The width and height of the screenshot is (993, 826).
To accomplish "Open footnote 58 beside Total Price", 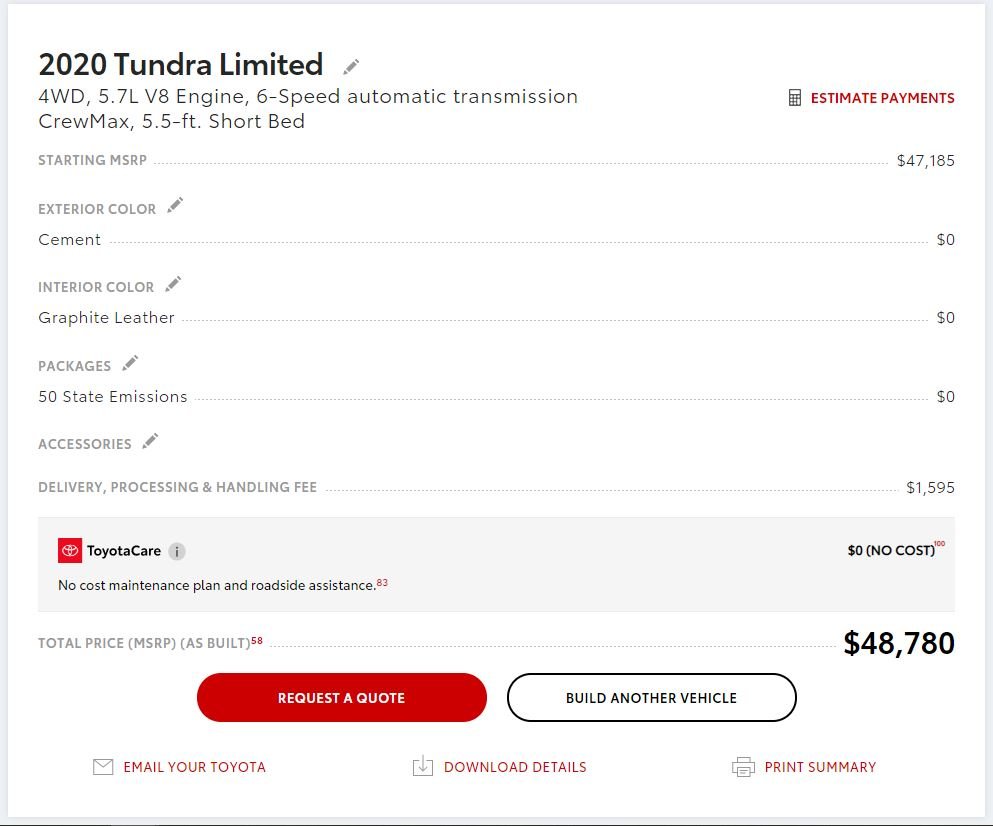I will coord(256,640).
